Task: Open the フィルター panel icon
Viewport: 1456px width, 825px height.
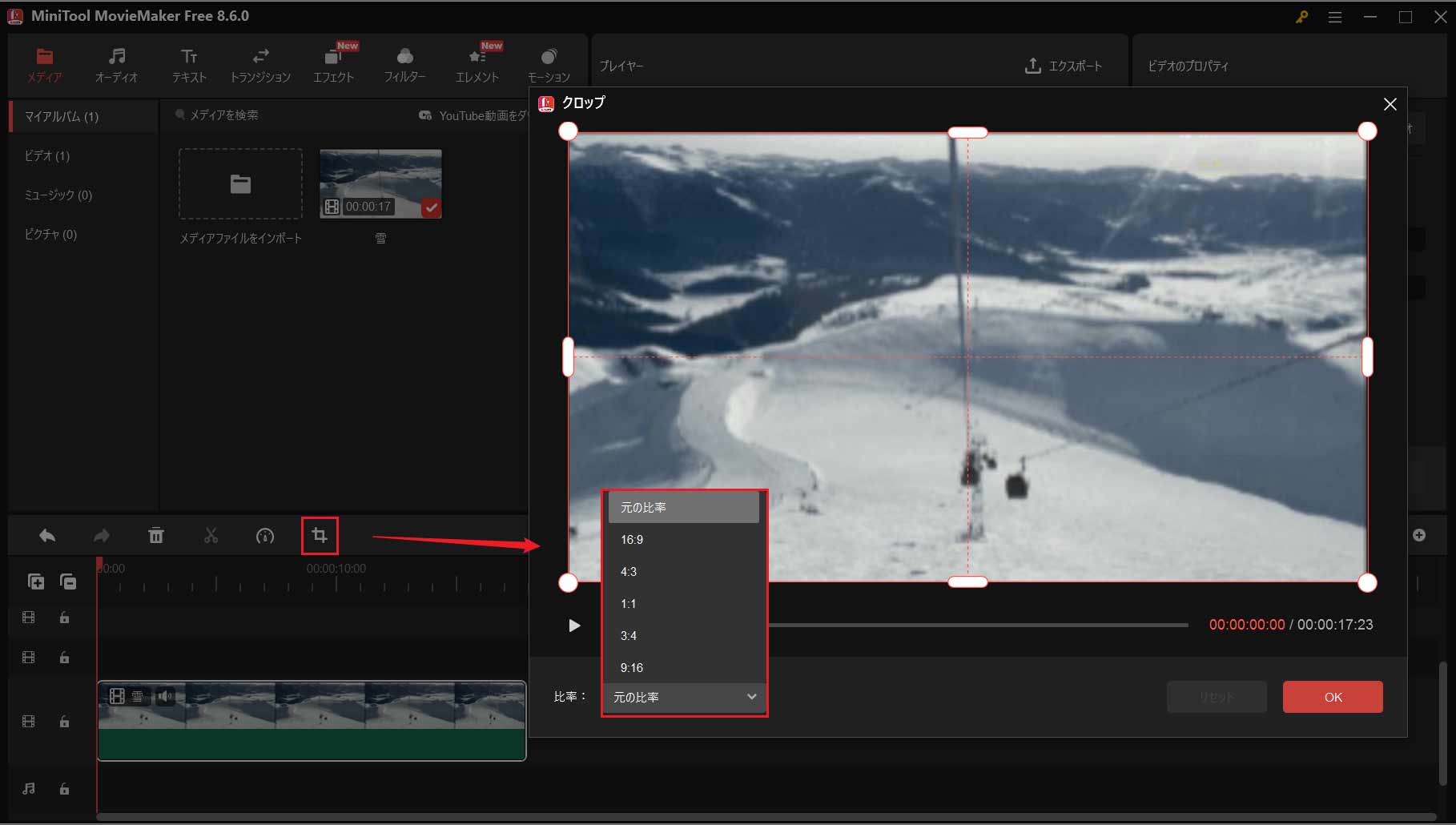Action: click(405, 64)
